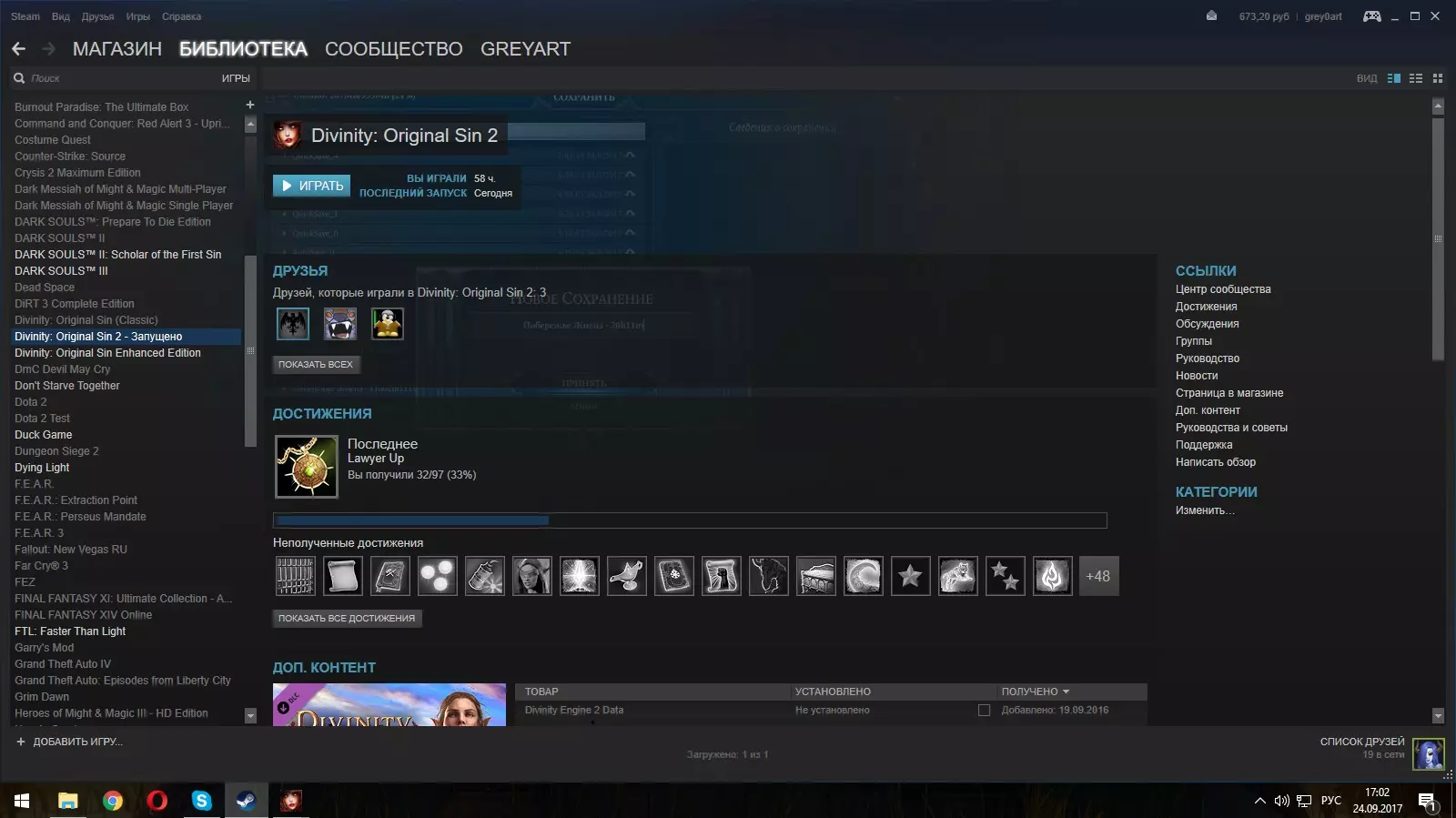Open File Explorer from the taskbar
1456x818 pixels.
point(68,801)
